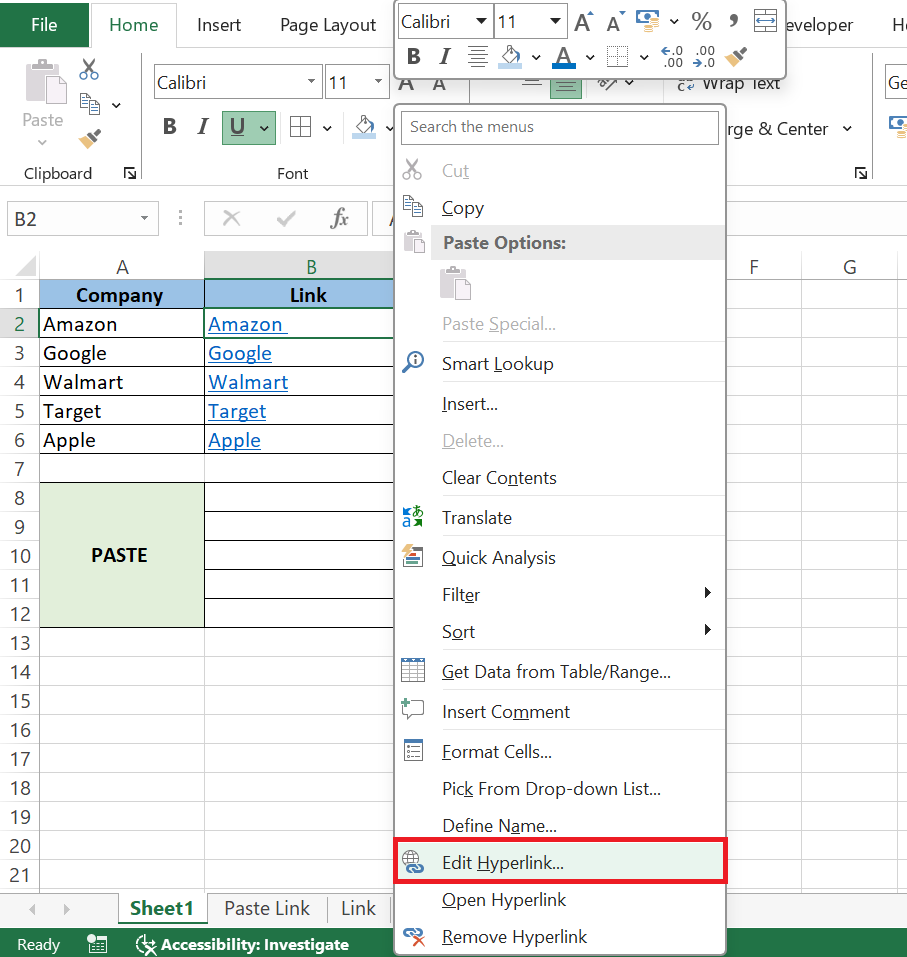Click Decrease Font Size in the mini toolbar
Image resolution: width=907 pixels, height=957 pixels.
[x=615, y=22]
